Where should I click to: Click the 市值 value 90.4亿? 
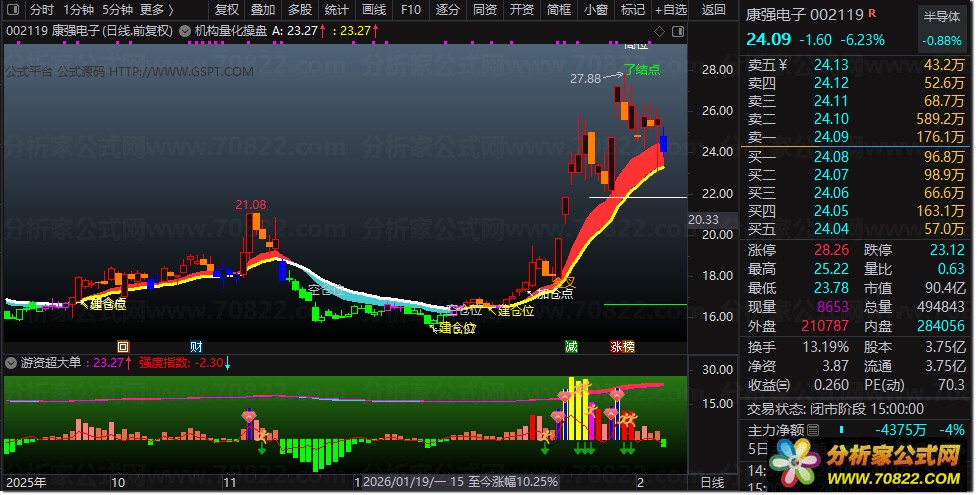(x=945, y=288)
